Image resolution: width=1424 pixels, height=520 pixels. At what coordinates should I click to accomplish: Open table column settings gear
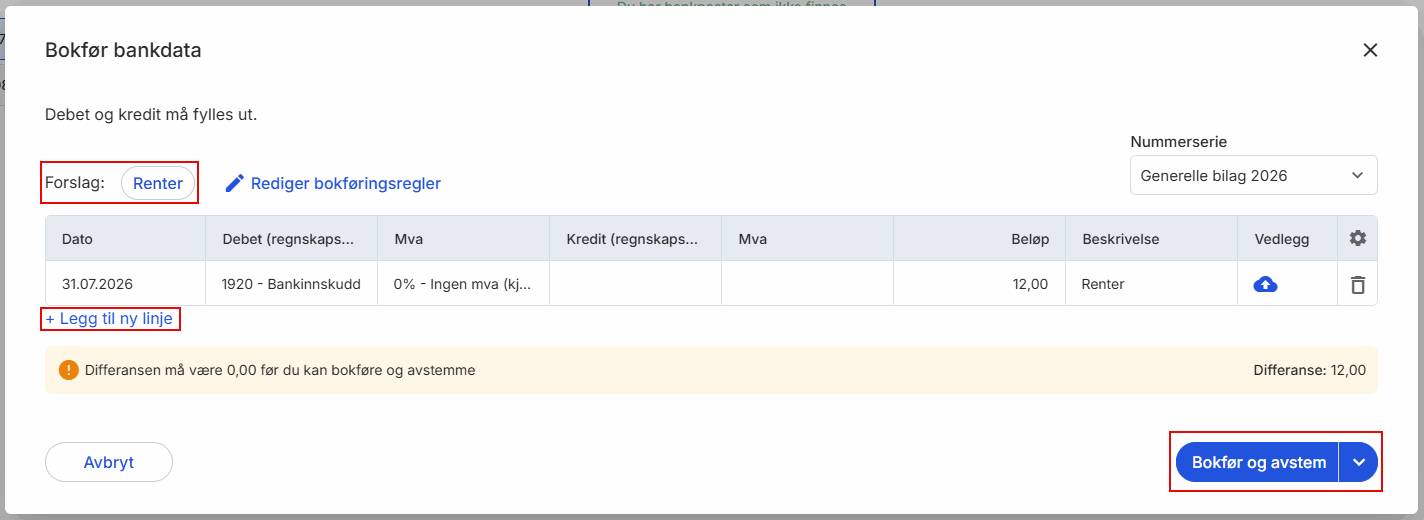1357,238
